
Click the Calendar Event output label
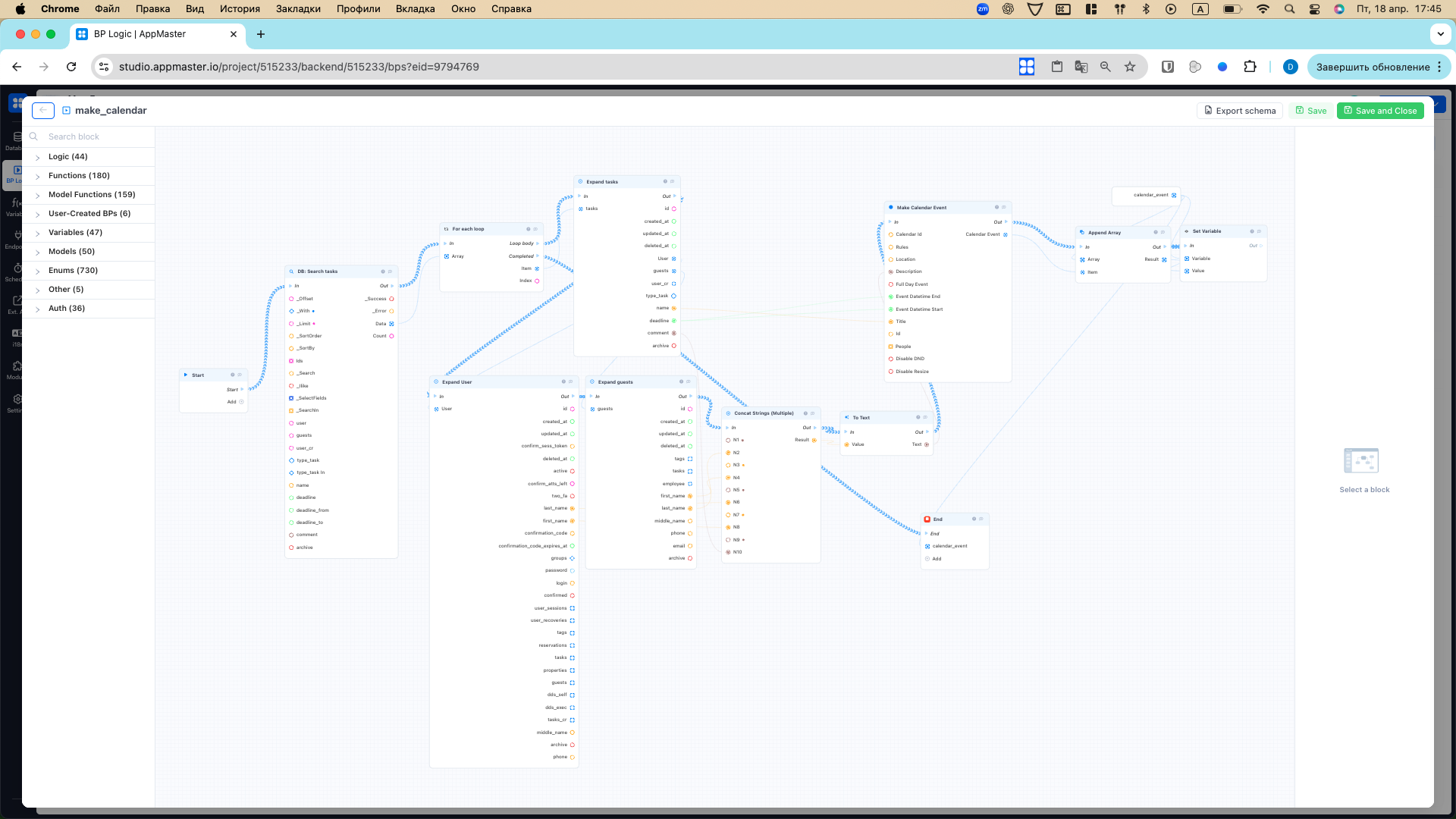(x=983, y=234)
